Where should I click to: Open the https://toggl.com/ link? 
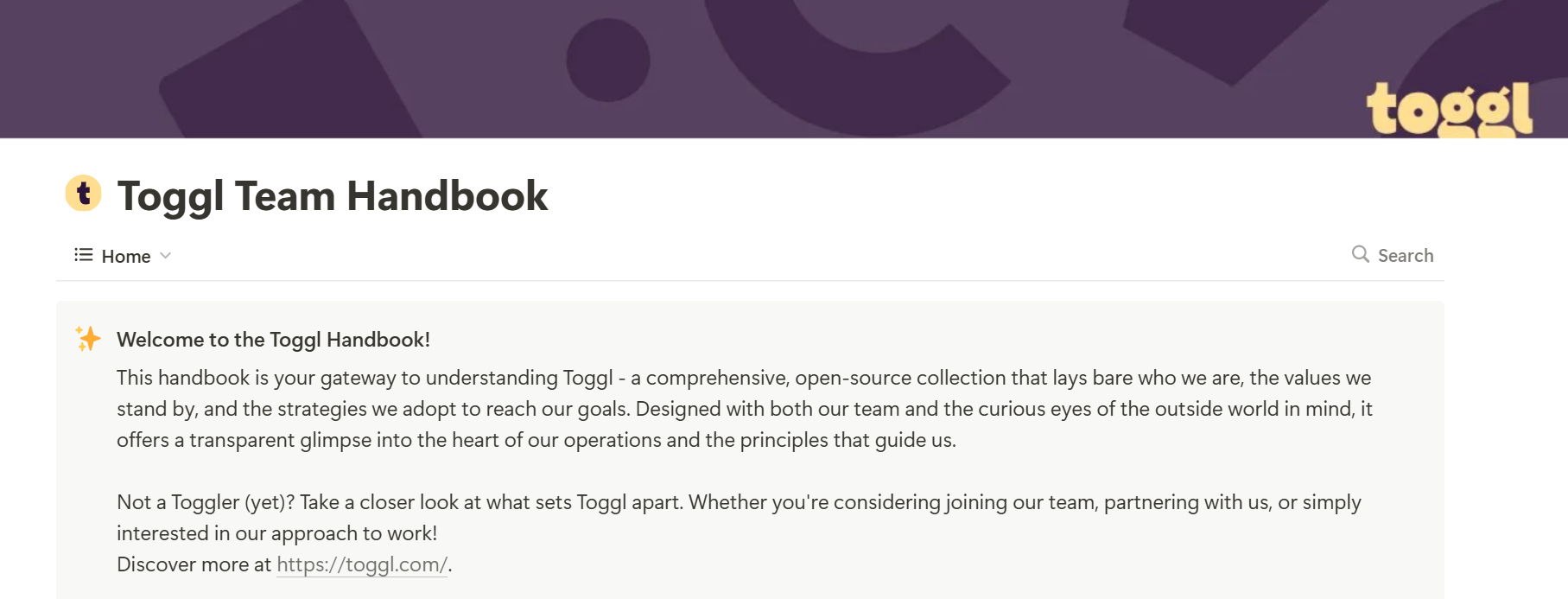(x=362, y=565)
